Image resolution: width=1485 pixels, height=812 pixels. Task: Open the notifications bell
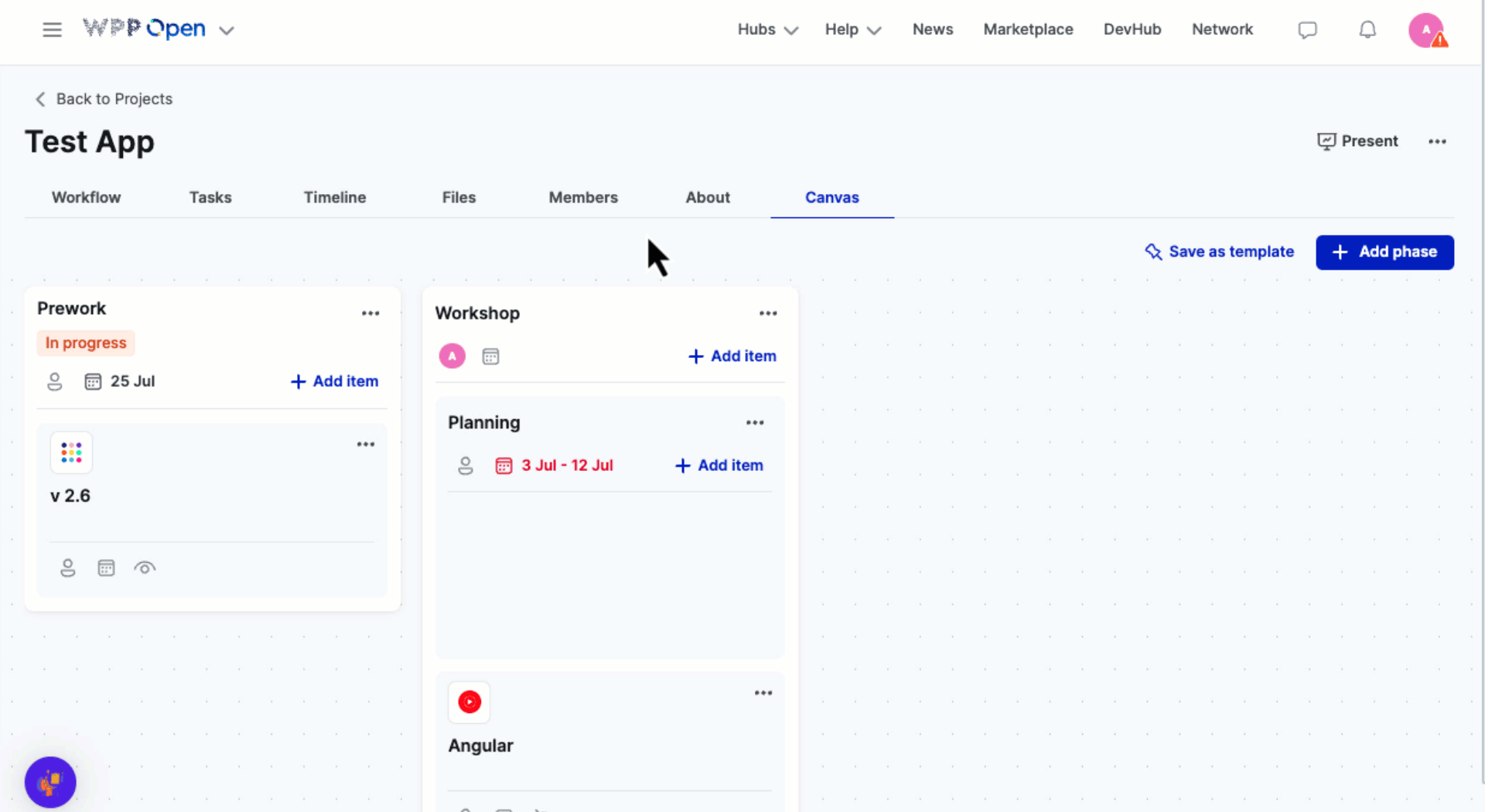1367,30
